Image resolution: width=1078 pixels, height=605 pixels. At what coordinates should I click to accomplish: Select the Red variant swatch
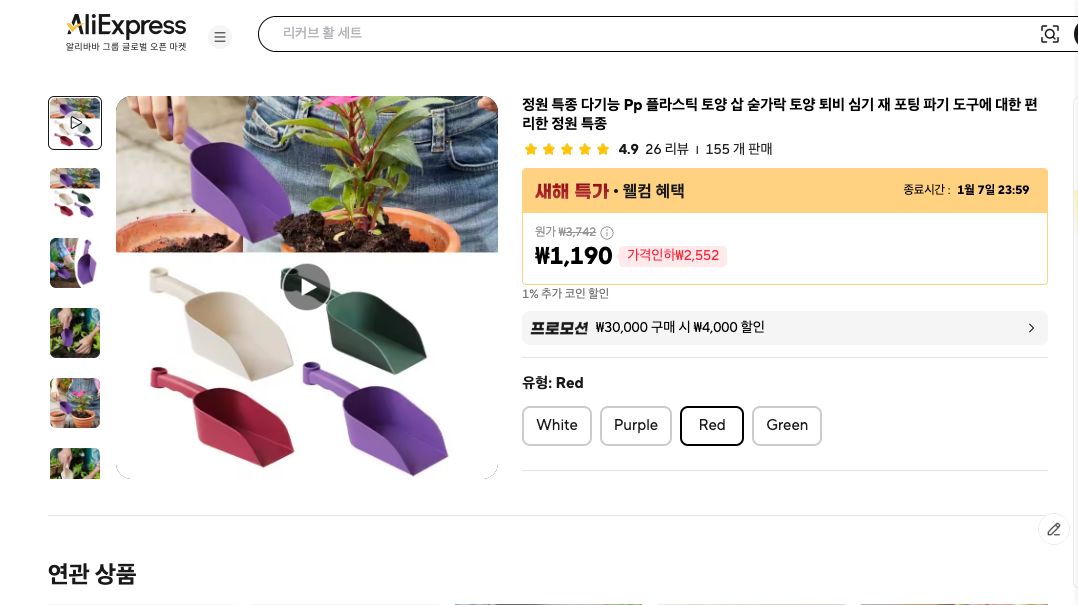pyautogui.click(x=712, y=425)
